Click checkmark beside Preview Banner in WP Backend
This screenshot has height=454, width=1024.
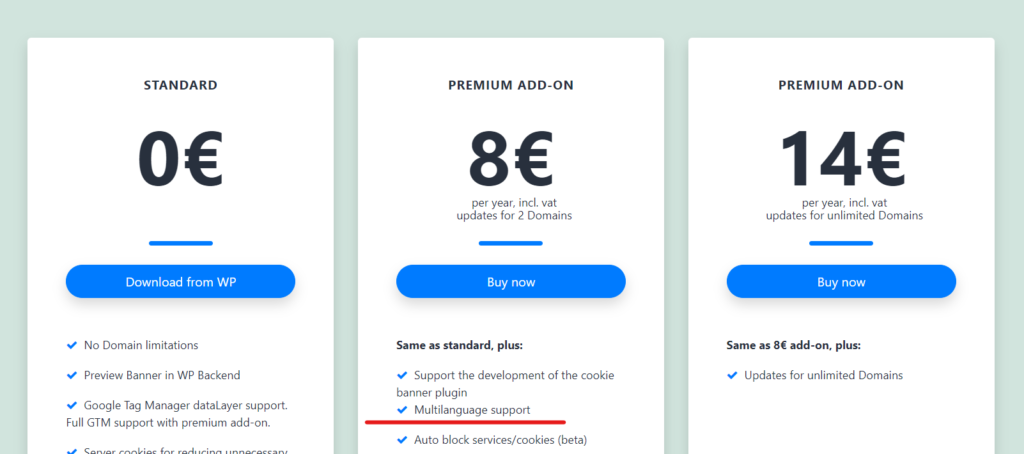tap(72, 375)
